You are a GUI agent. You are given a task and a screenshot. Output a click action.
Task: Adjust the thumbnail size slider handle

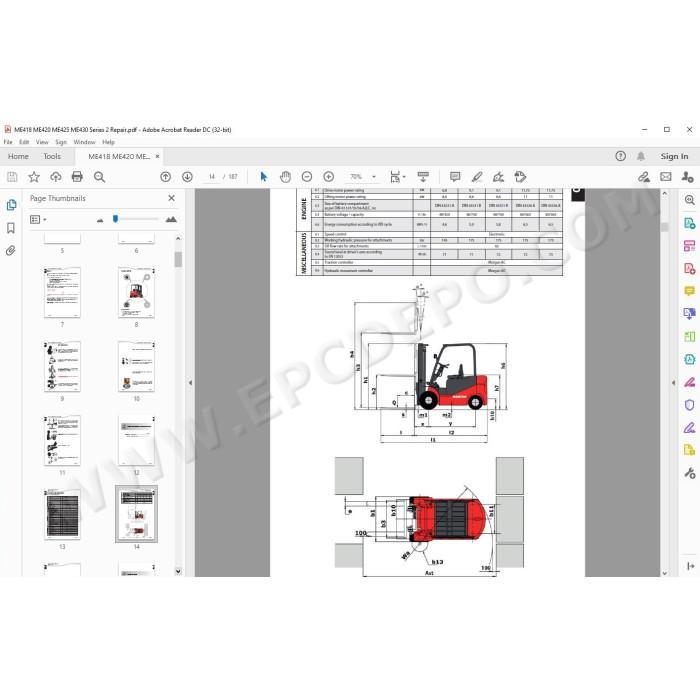tap(115, 219)
